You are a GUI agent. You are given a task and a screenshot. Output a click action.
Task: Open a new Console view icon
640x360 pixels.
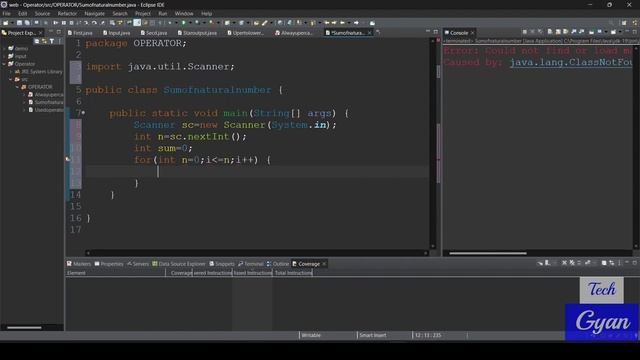pos(613,32)
